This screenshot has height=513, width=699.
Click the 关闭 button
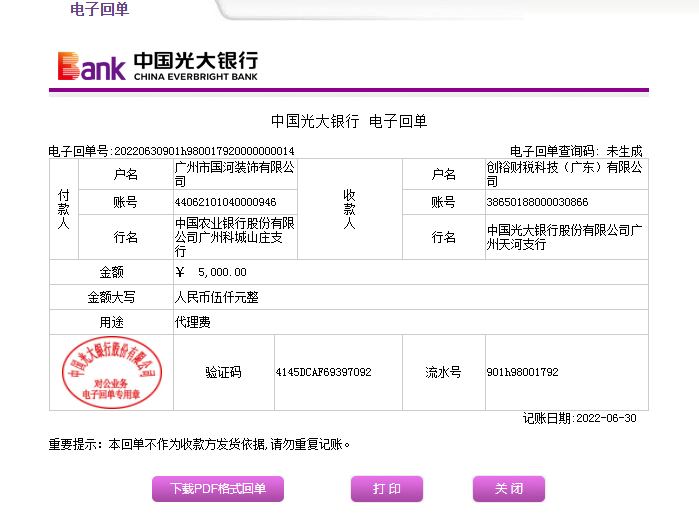point(509,488)
